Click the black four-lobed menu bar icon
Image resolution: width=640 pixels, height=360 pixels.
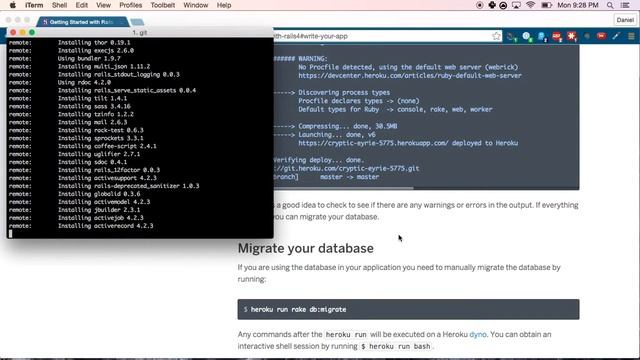click(x=492, y=5)
